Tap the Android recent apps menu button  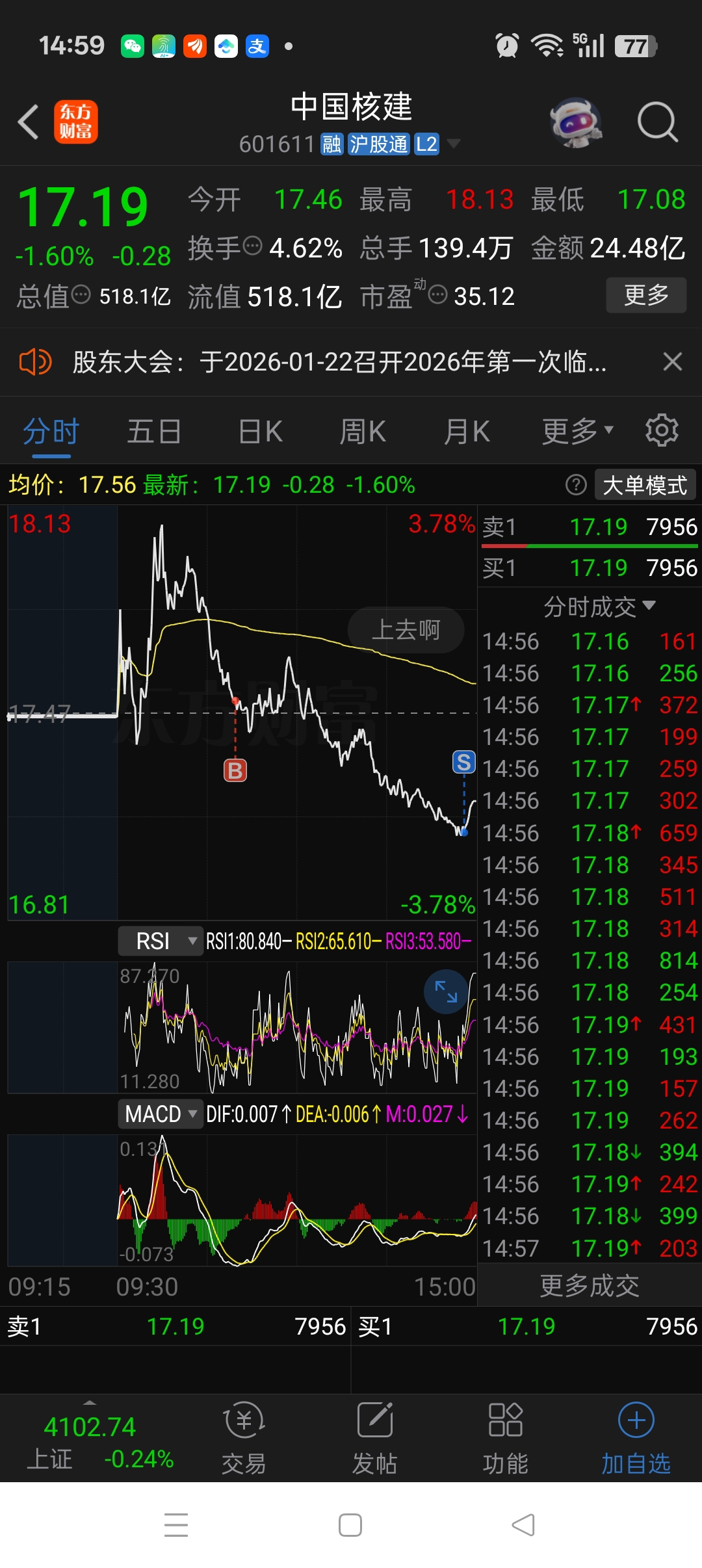176,1525
